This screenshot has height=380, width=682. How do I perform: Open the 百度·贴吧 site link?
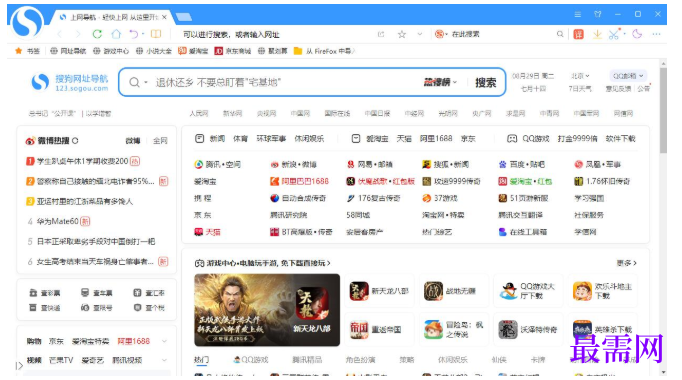[x=522, y=164]
